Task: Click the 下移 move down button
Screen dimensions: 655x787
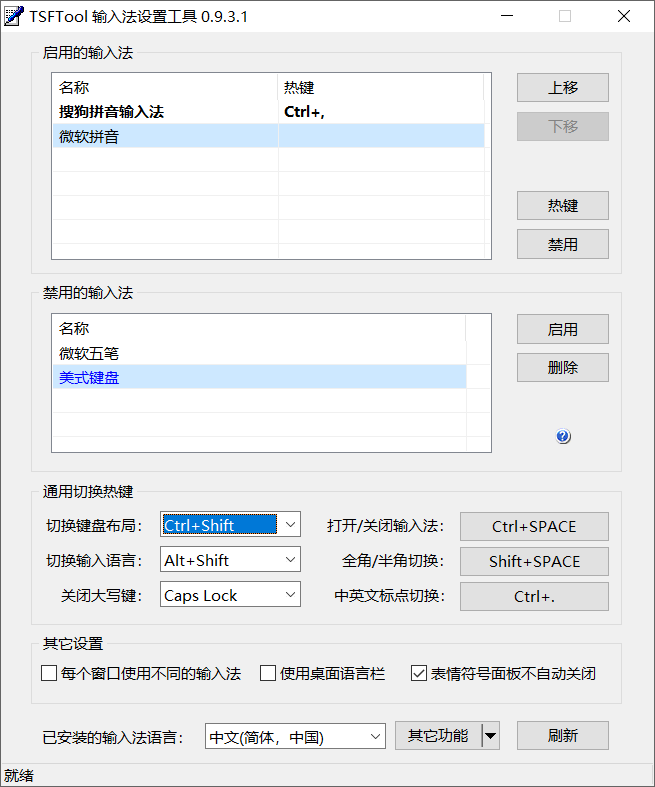Action: coord(563,126)
